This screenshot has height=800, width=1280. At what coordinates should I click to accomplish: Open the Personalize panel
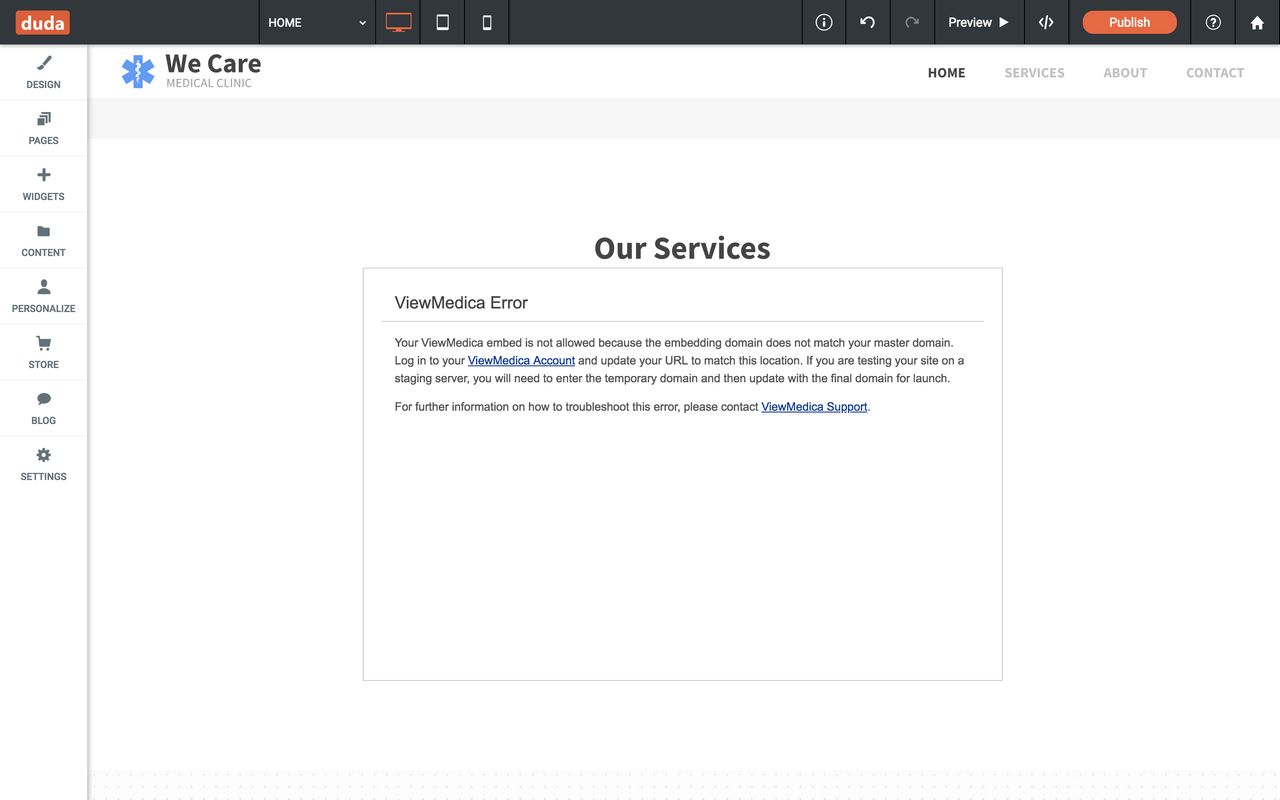point(43,294)
